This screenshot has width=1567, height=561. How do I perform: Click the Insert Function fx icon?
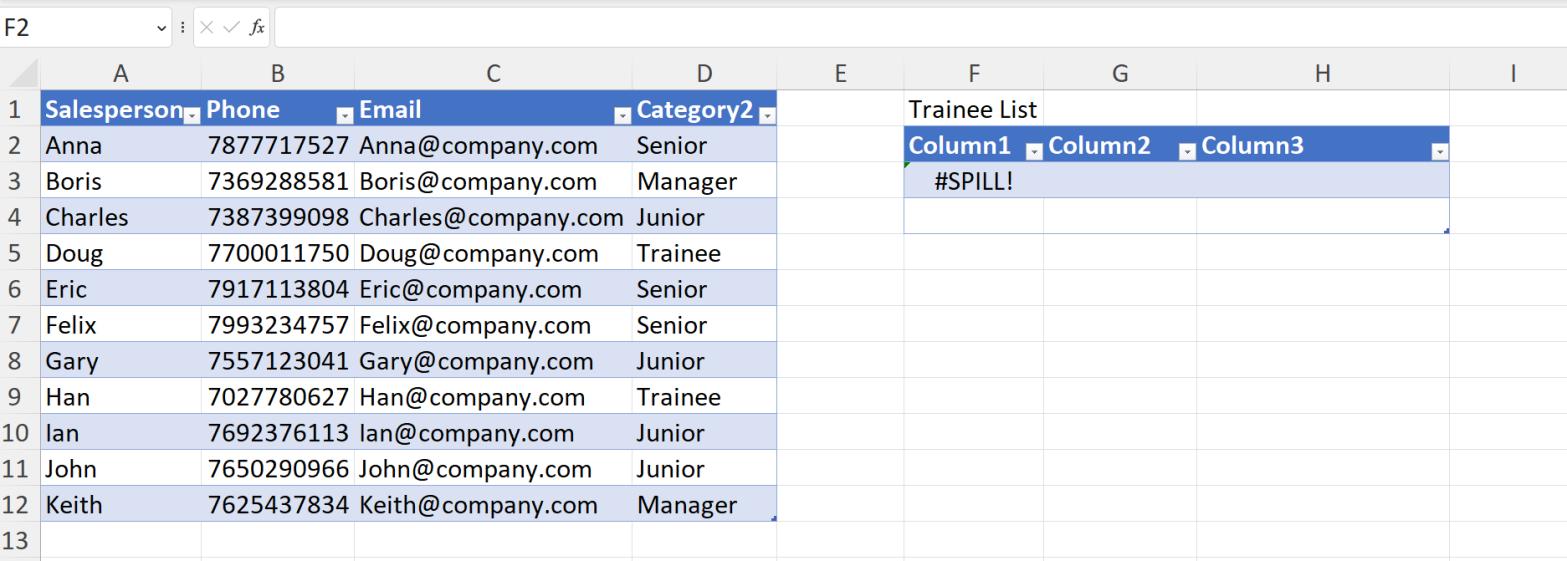pyautogui.click(x=257, y=28)
